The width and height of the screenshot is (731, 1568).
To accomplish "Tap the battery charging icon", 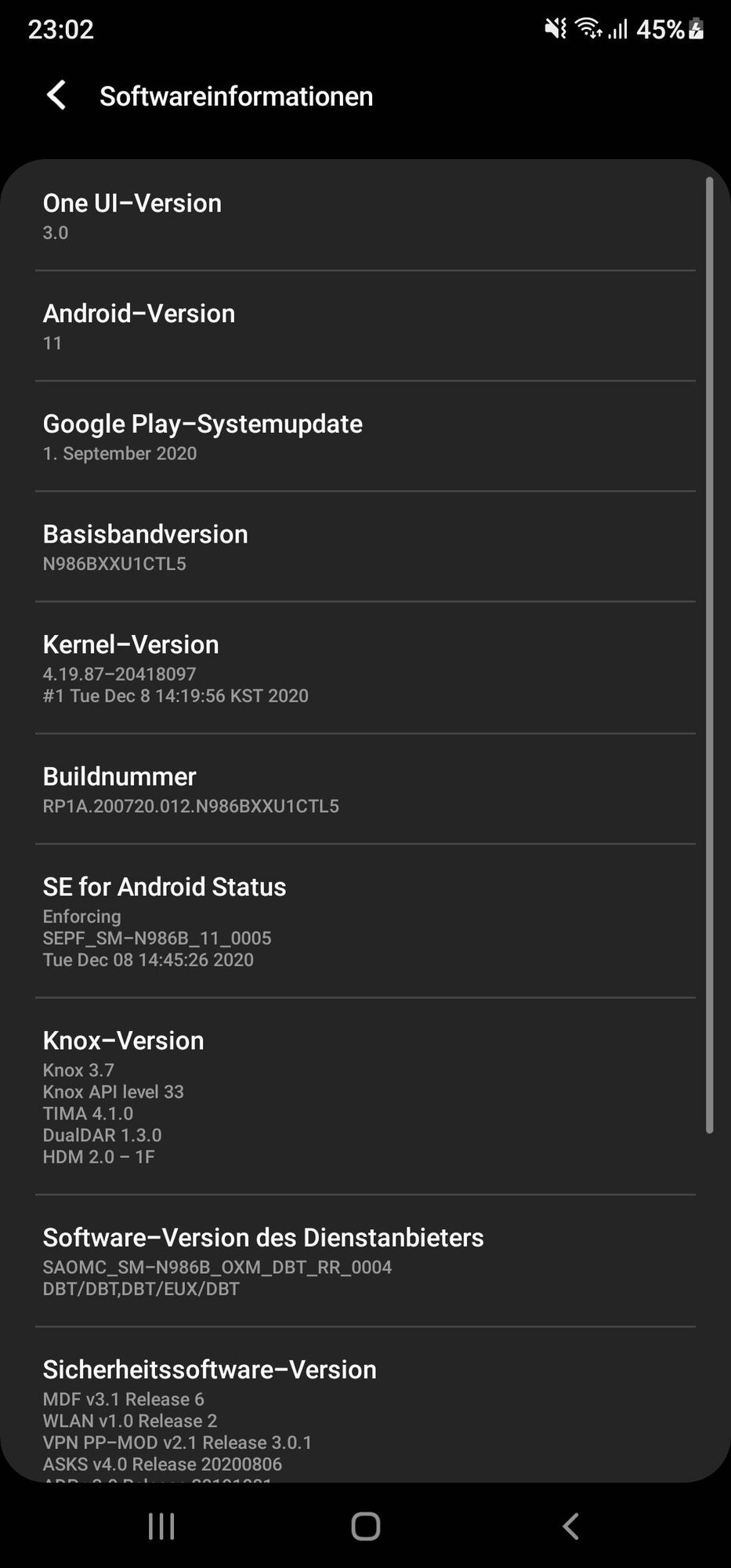I will [696, 30].
